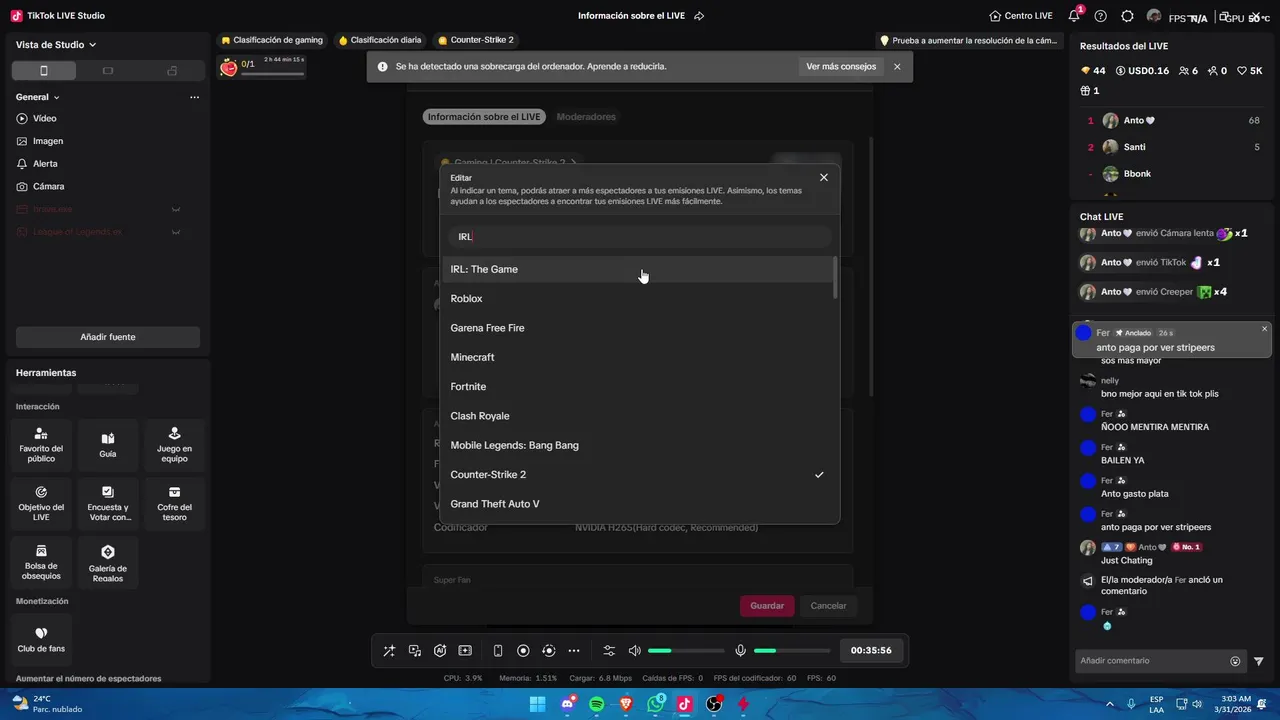Switch to portrait phone layout in bottom bar
Viewport: 1280px width, 720px height.
pos(498,651)
